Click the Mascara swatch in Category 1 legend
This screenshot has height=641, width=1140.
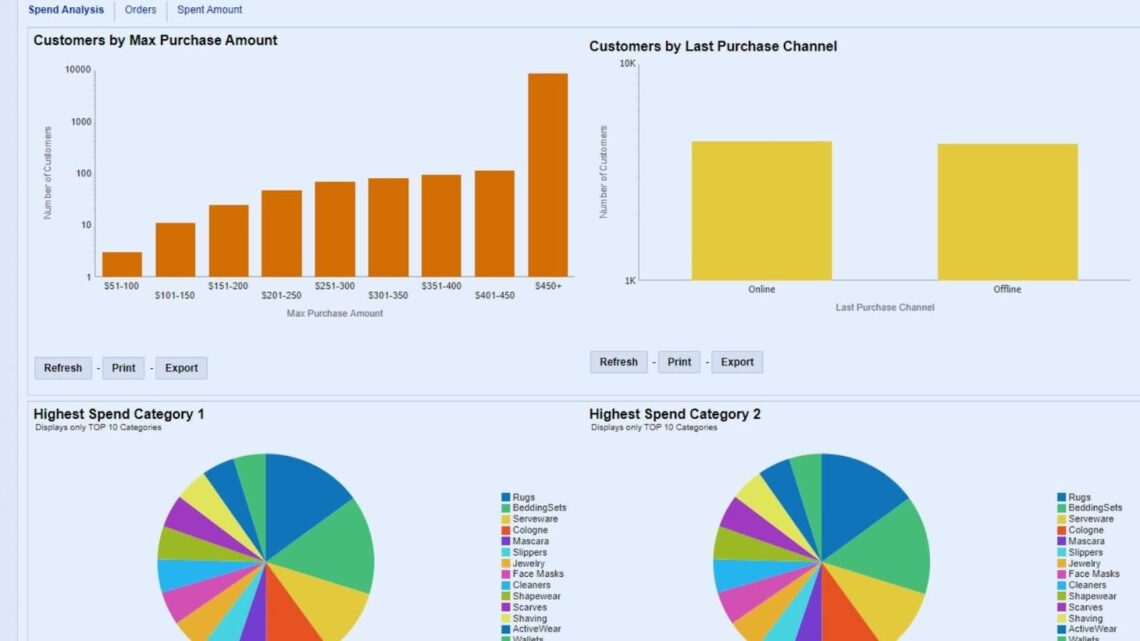tap(510, 540)
